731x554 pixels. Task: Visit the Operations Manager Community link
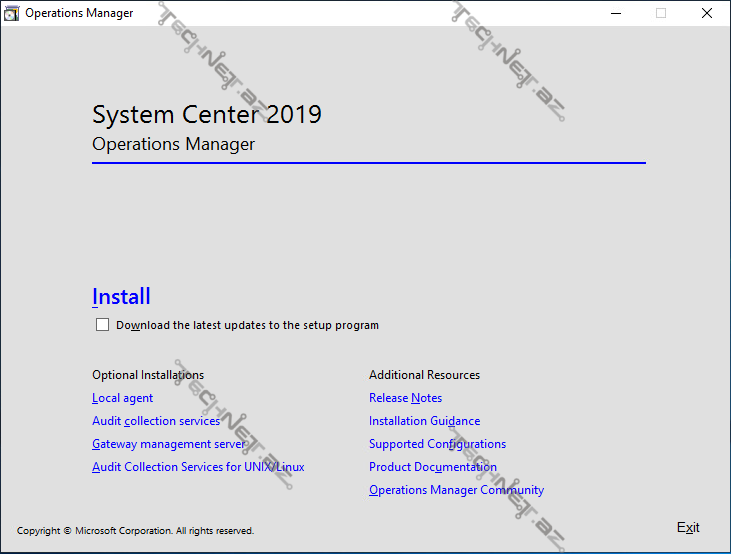(x=456, y=490)
